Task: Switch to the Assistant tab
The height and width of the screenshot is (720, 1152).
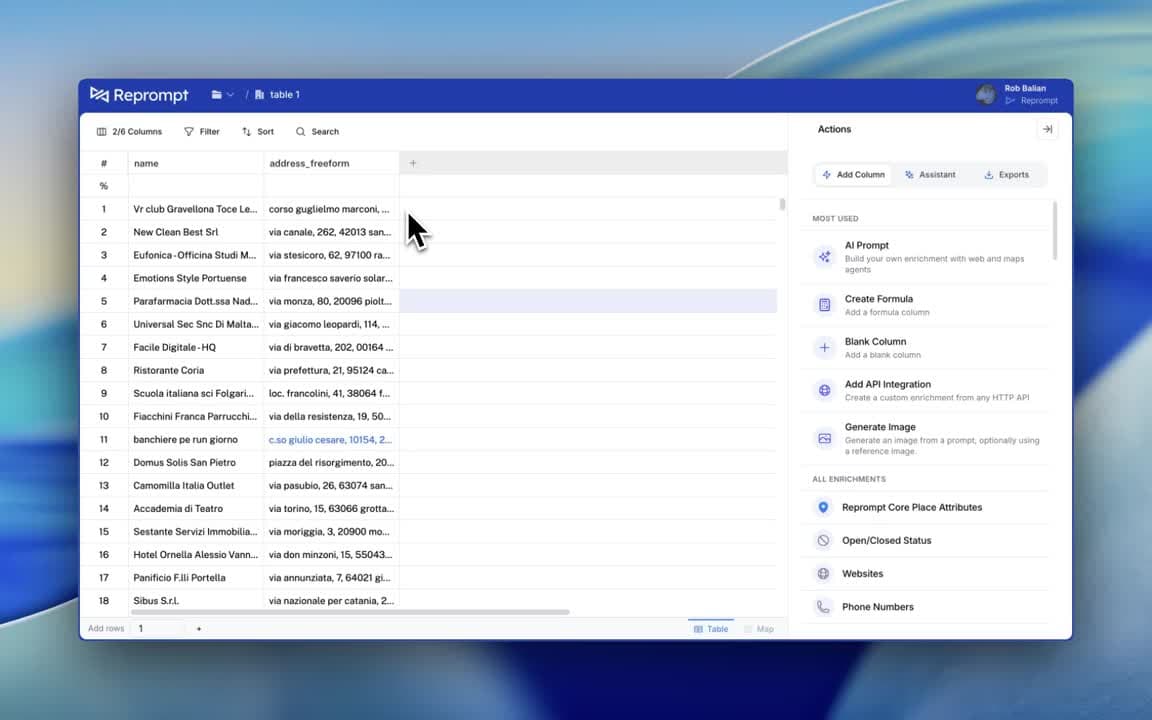Action: 930,175
